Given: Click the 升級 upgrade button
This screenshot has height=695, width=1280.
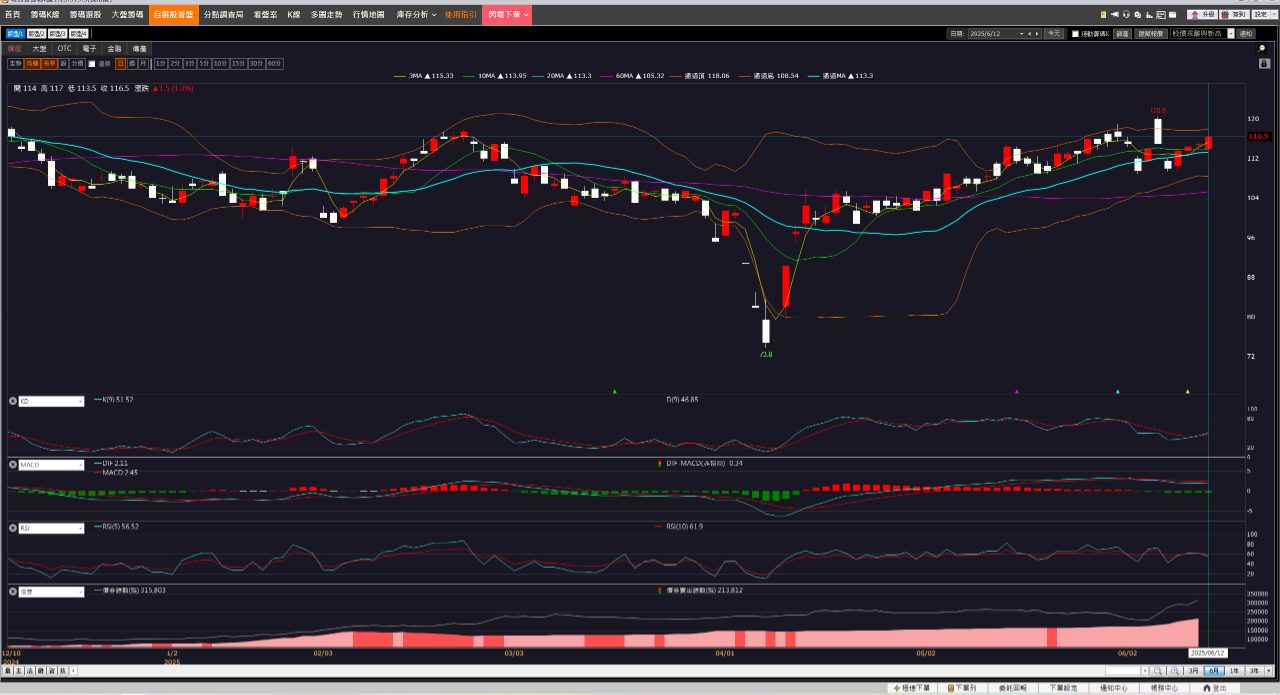Looking at the screenshot, I should click(x=1202, y=14).
